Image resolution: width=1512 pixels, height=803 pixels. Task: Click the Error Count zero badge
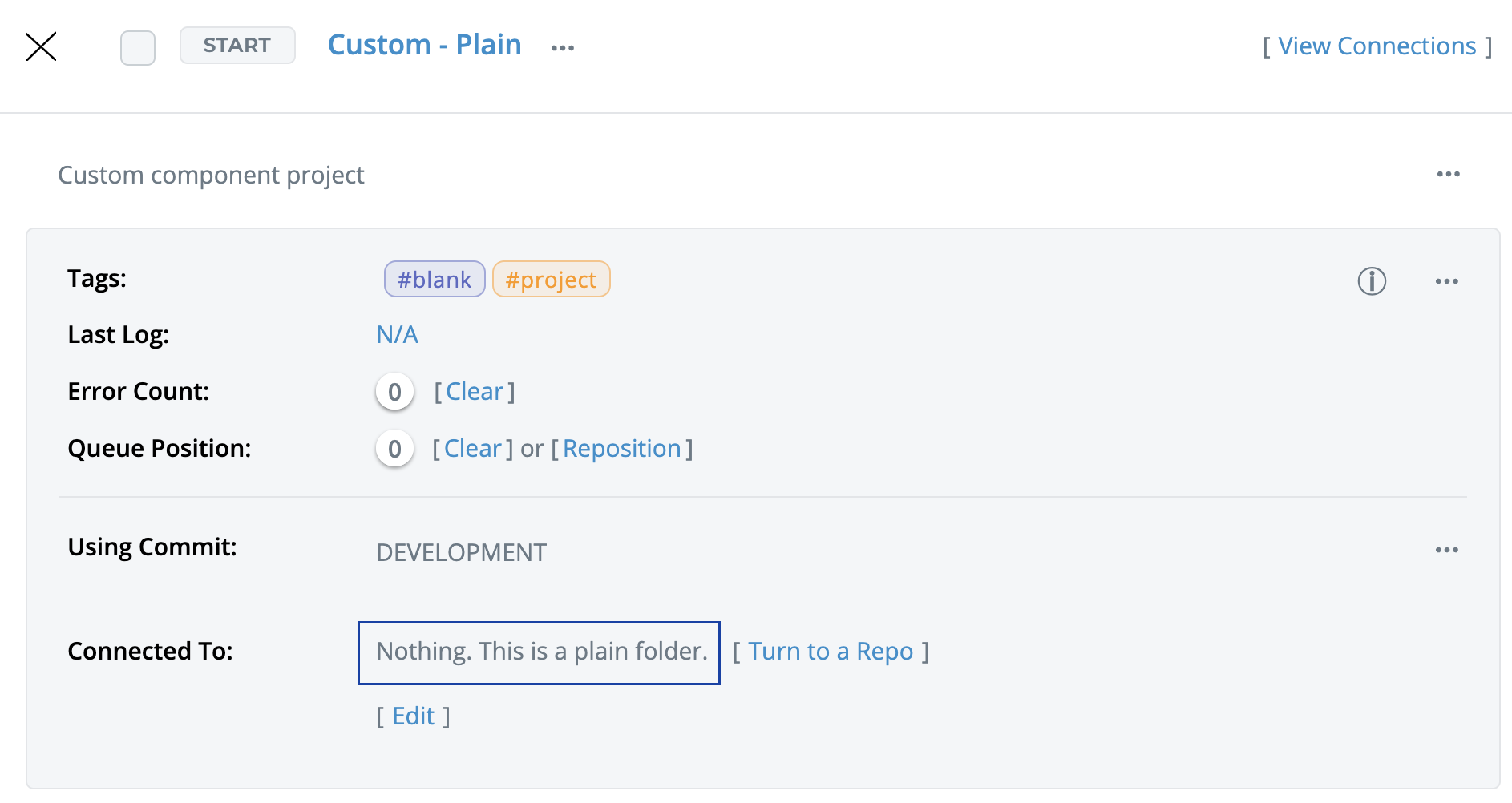[394, 392]
